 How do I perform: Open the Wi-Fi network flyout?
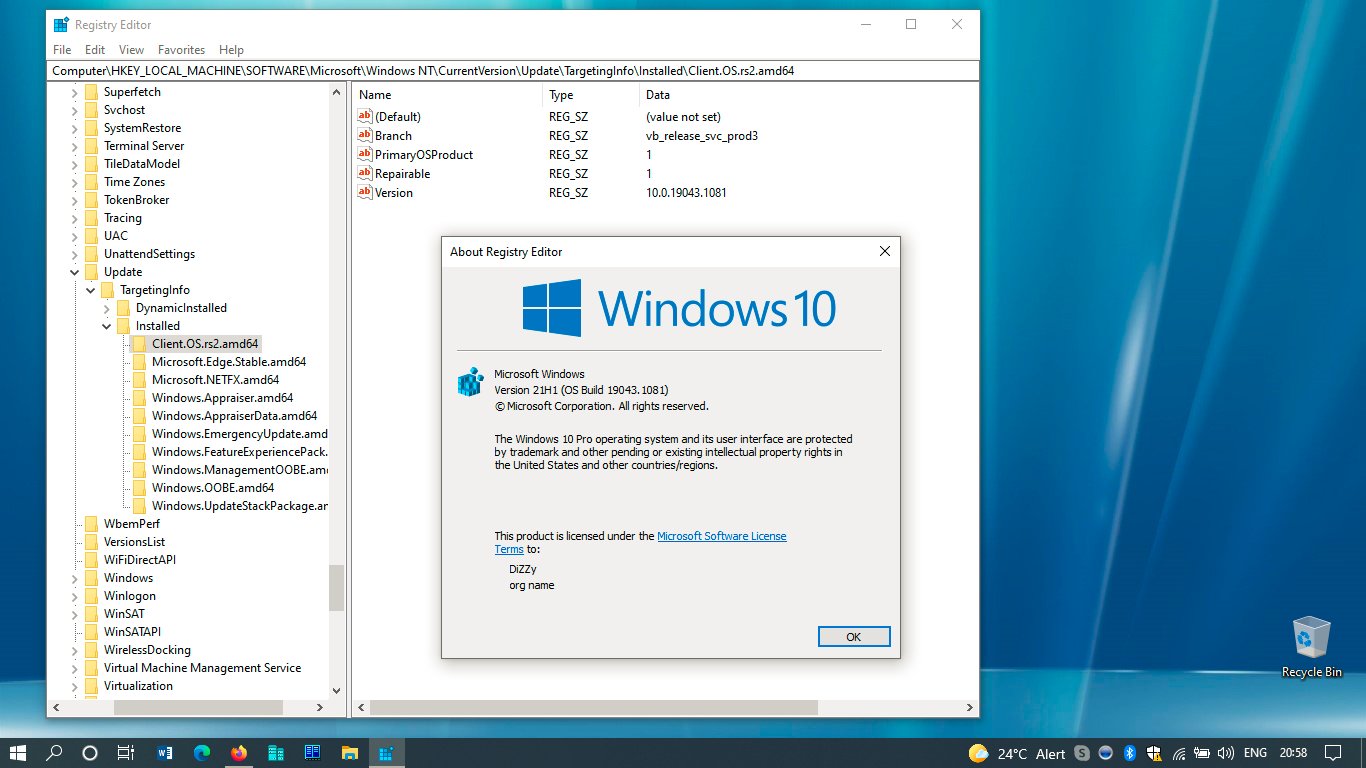click(x=1179, y=753)
